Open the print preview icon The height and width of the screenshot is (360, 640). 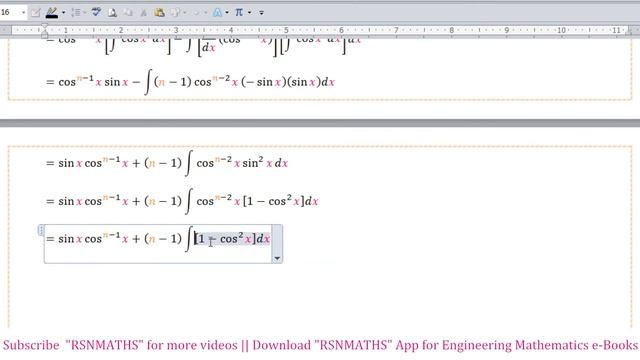[112, 13]
